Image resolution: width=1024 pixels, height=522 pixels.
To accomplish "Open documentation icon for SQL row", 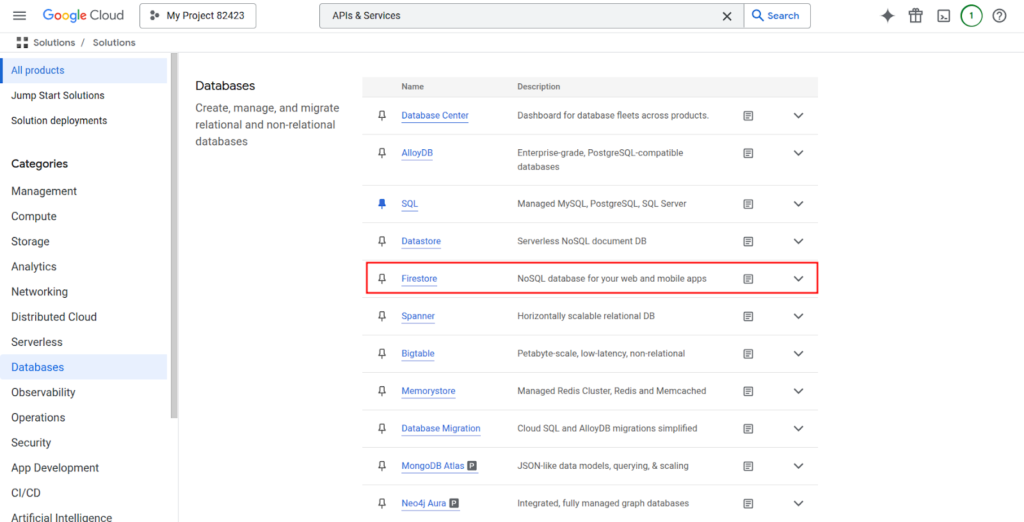I will [748, 204].
